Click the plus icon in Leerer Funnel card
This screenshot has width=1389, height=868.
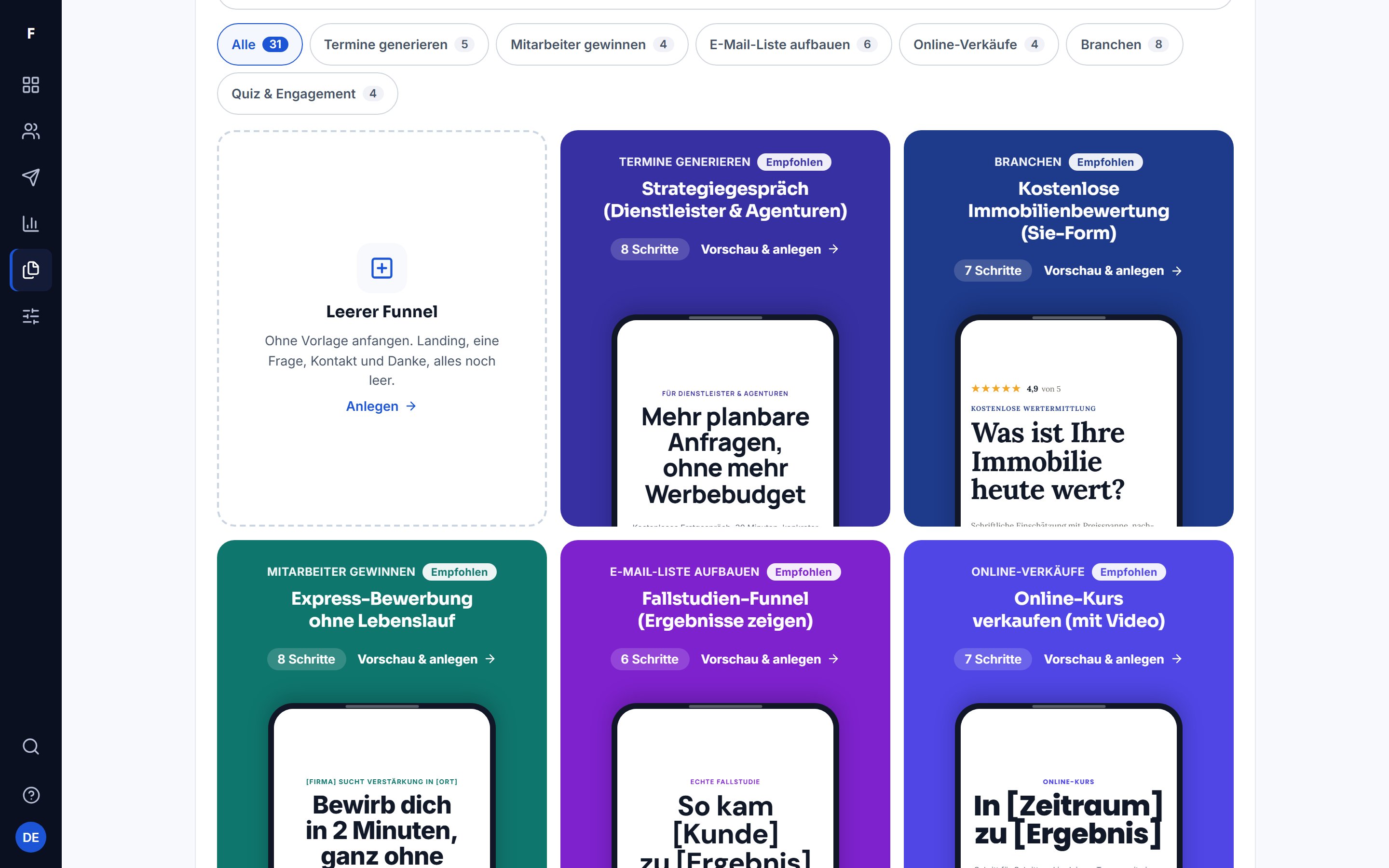pyautogui.click(x=381, y=268)
